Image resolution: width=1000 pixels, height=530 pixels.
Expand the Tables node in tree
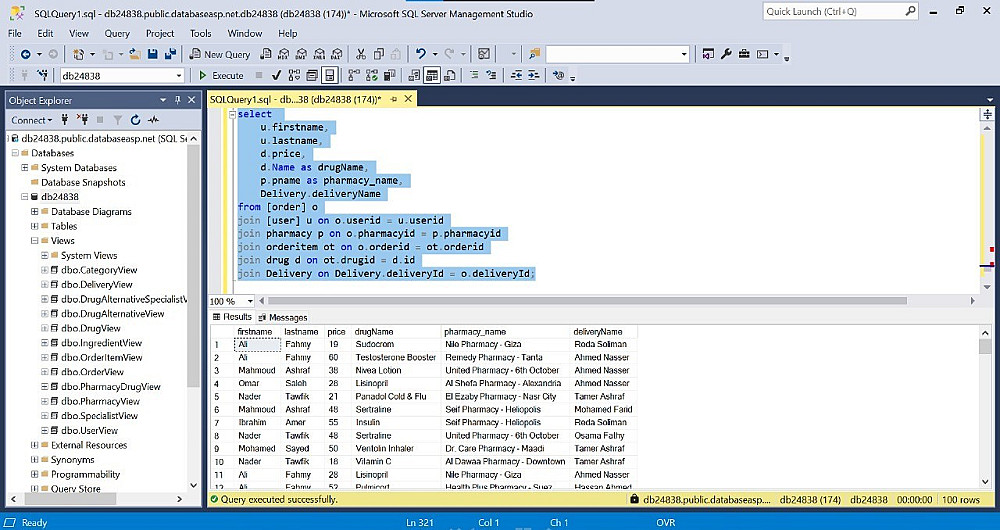point(35,226)
